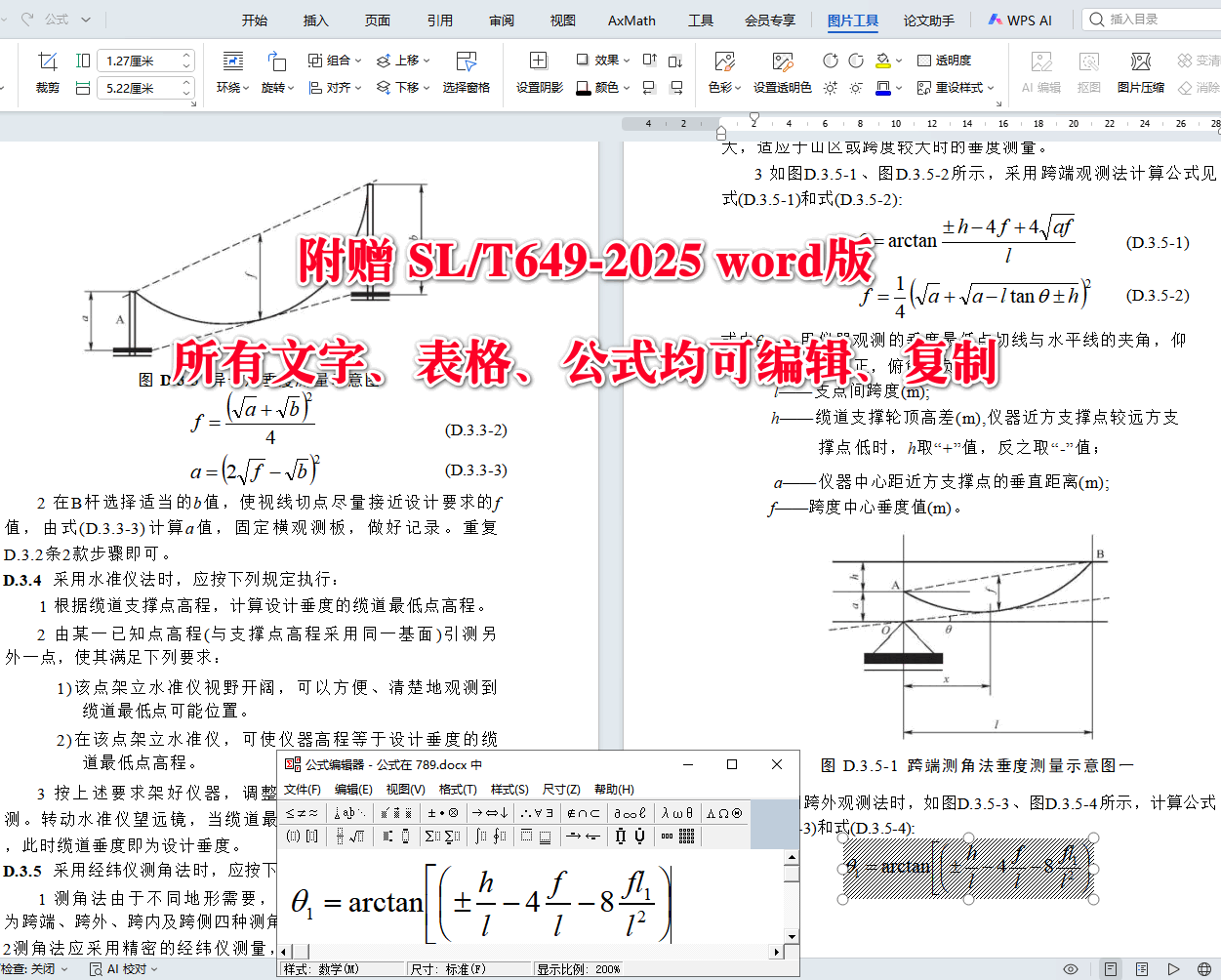1221x980 pixels.
Task: Open 文件(F) menu in the equation editor
Action: (x=303, y=789)
